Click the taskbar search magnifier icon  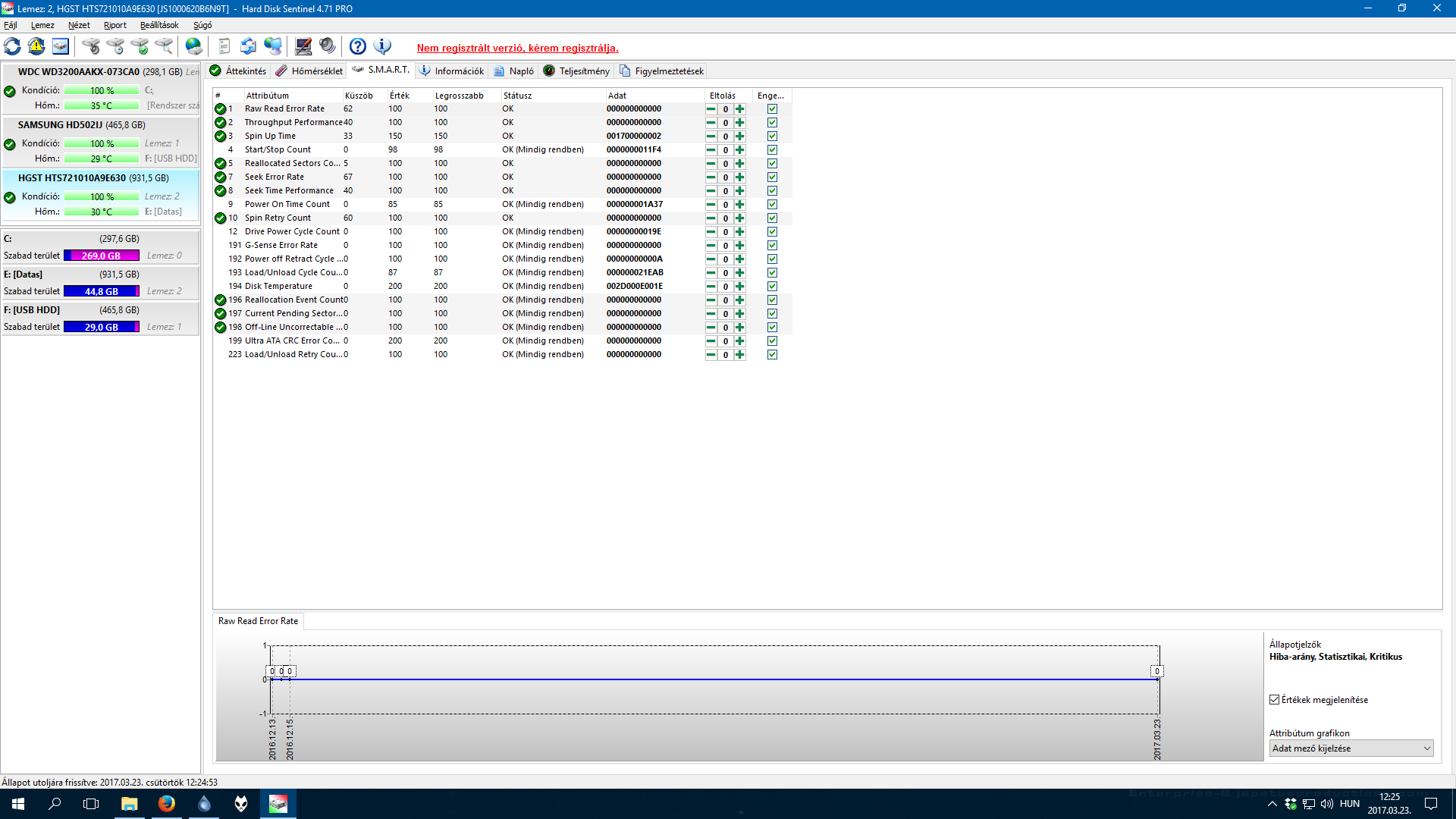[x=55, y=804]
